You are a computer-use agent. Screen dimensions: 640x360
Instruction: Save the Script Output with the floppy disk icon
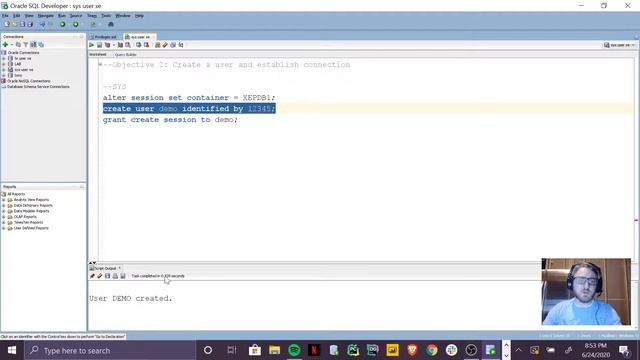tap(107, 276)
